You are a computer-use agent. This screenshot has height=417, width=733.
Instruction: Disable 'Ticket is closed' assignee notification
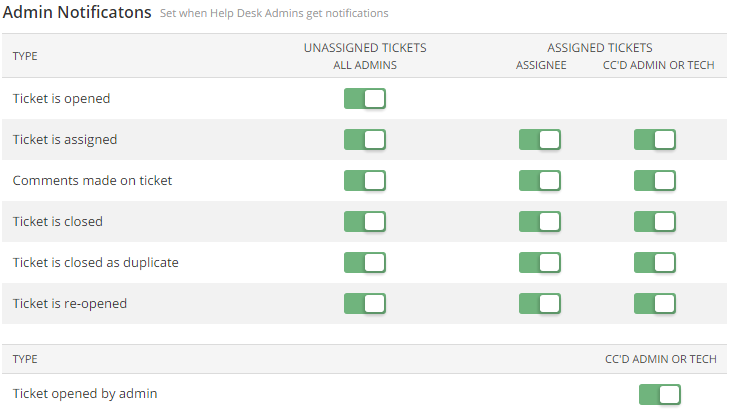539,221
